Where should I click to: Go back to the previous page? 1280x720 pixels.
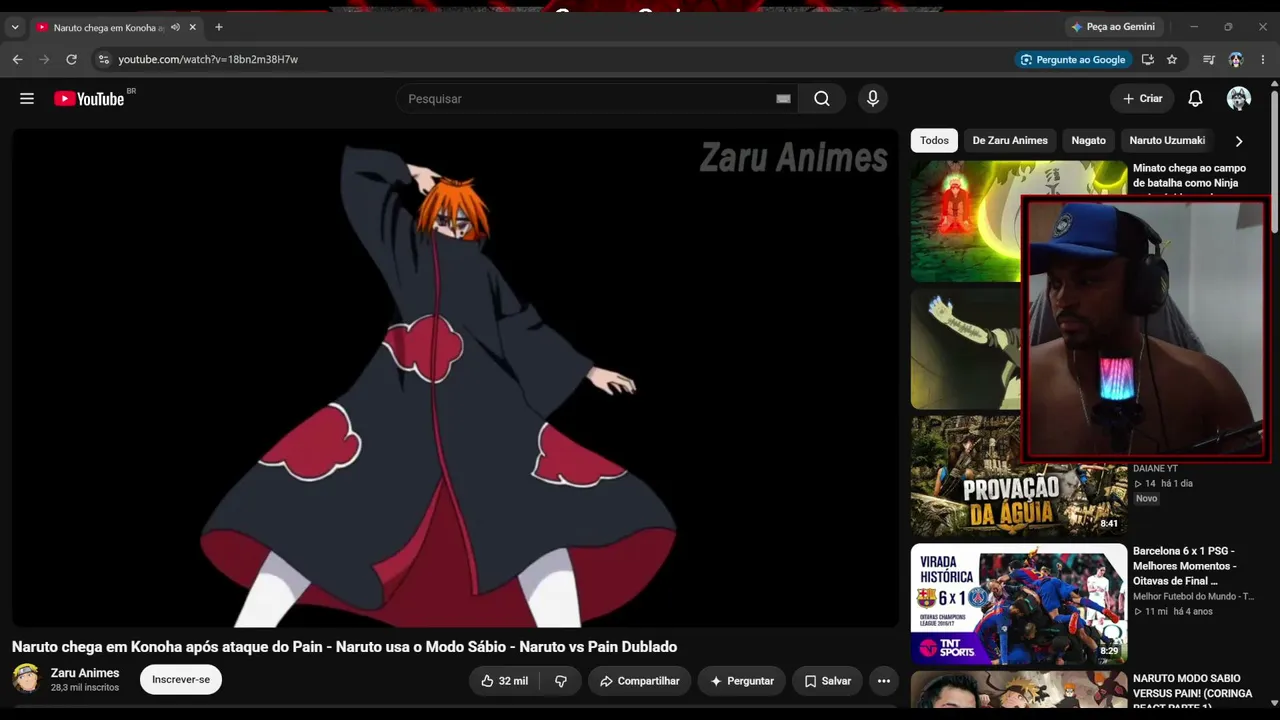(17, 60)
